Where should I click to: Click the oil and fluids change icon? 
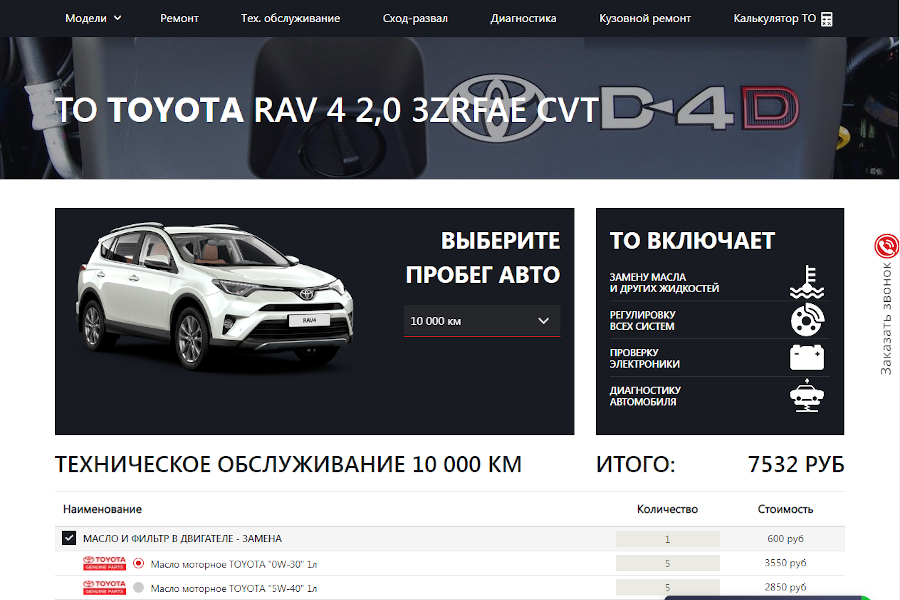point(806,283)
